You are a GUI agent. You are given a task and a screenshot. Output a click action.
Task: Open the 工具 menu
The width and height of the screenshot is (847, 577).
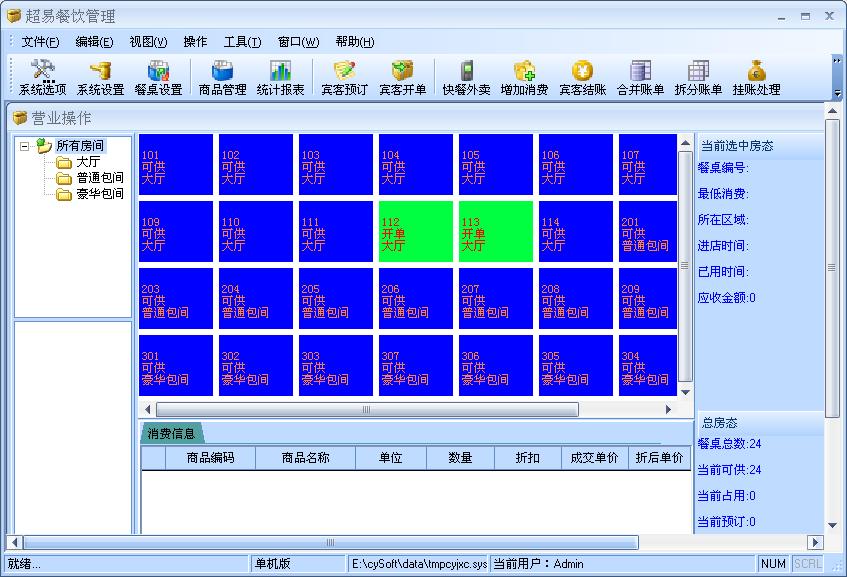[x=242, y=42]
